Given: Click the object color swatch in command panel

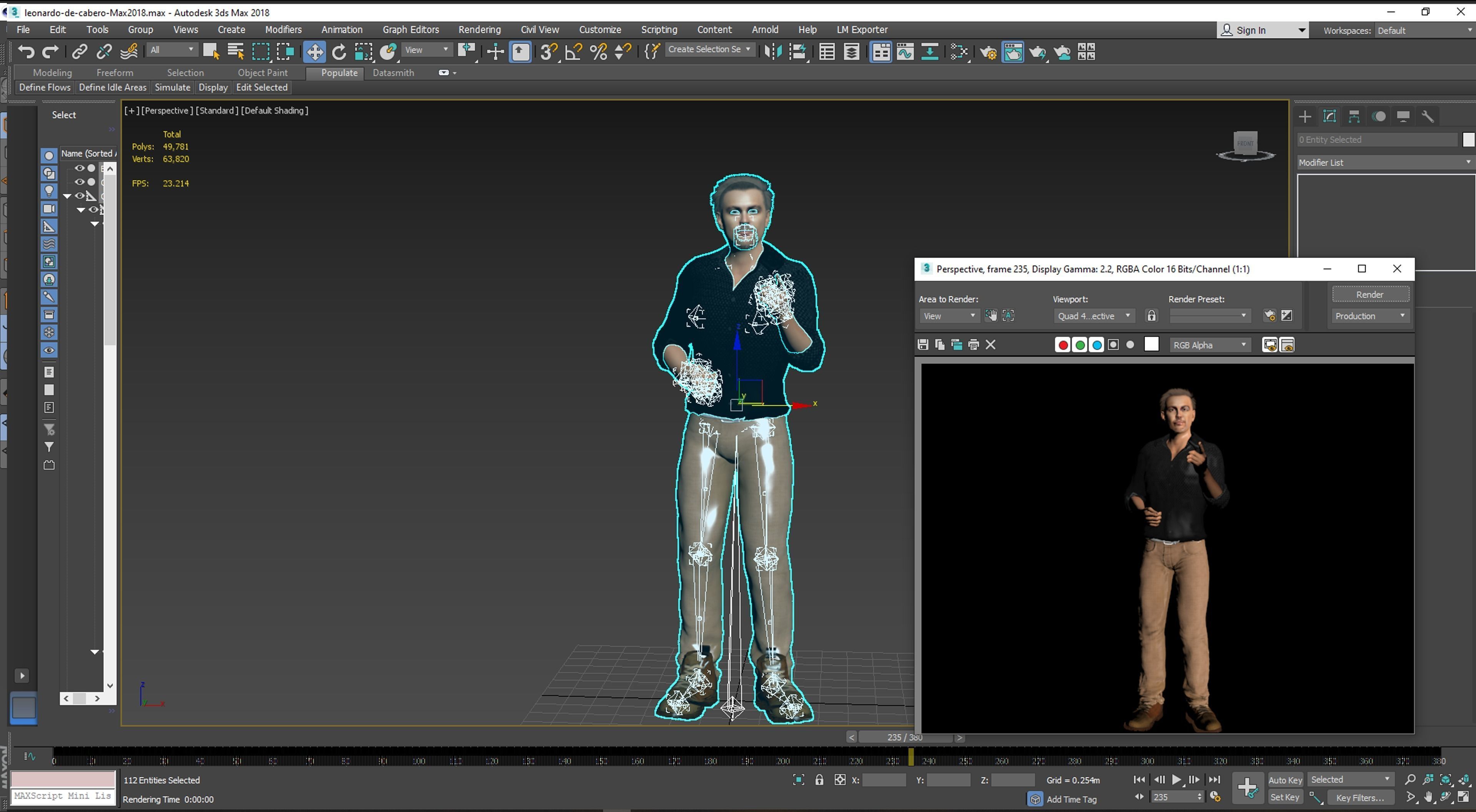Looking at the screenshot, I should pyautogui.click(x=1468, y=139).
